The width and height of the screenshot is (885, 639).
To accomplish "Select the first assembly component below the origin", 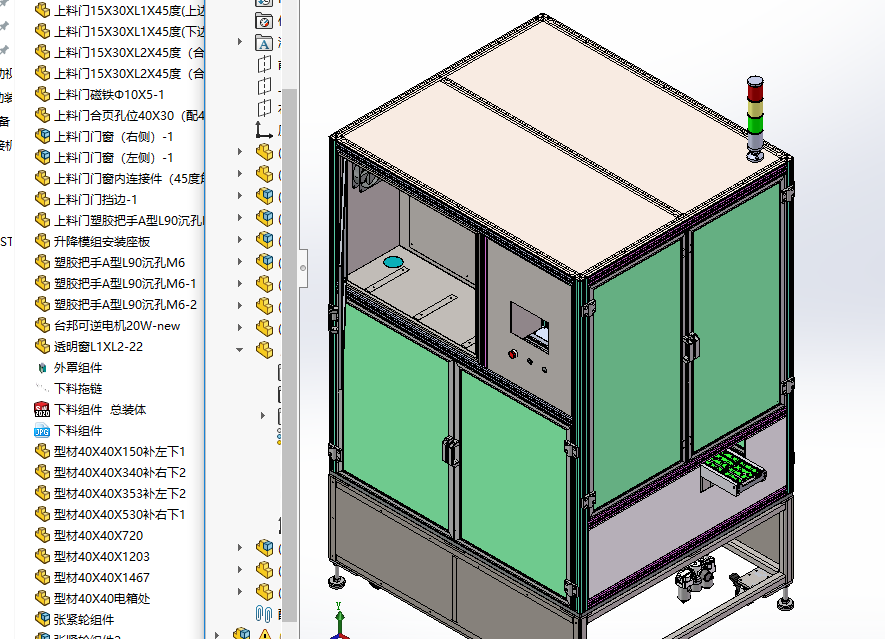I will click(x=264, y=152).
